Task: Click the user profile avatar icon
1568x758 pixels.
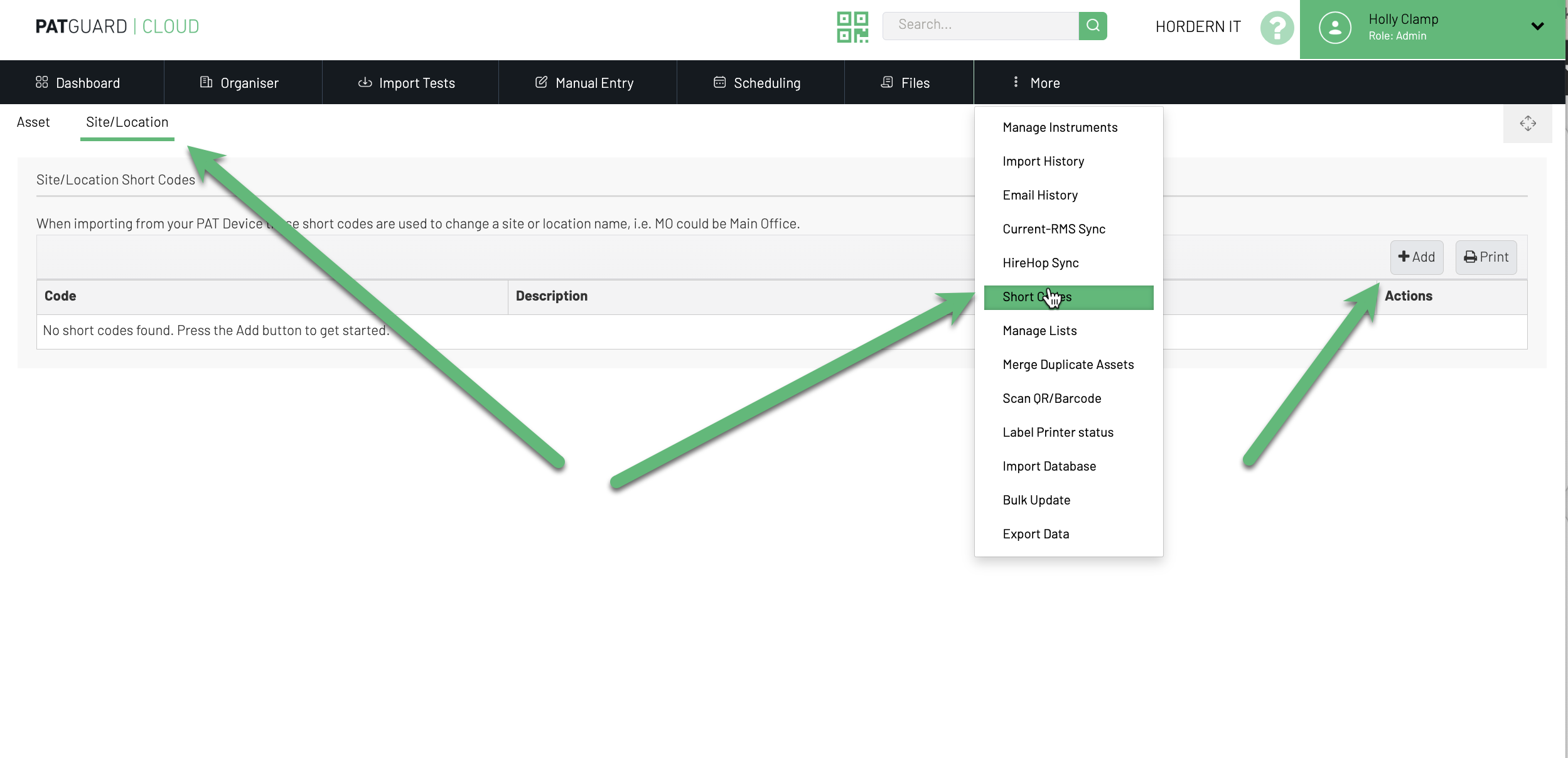Action: point(1334,28)
